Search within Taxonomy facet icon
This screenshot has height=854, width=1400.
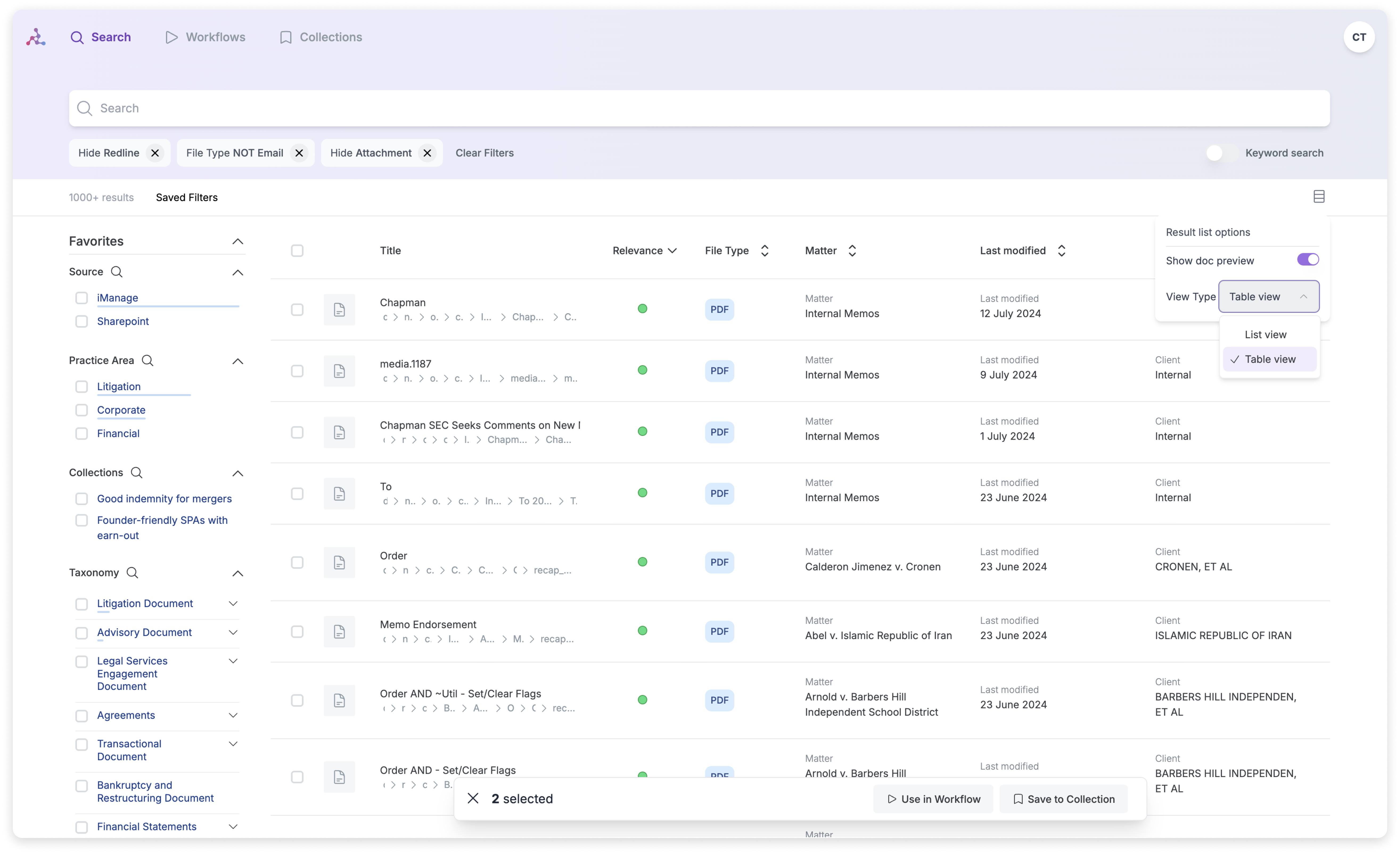(132, 573)
